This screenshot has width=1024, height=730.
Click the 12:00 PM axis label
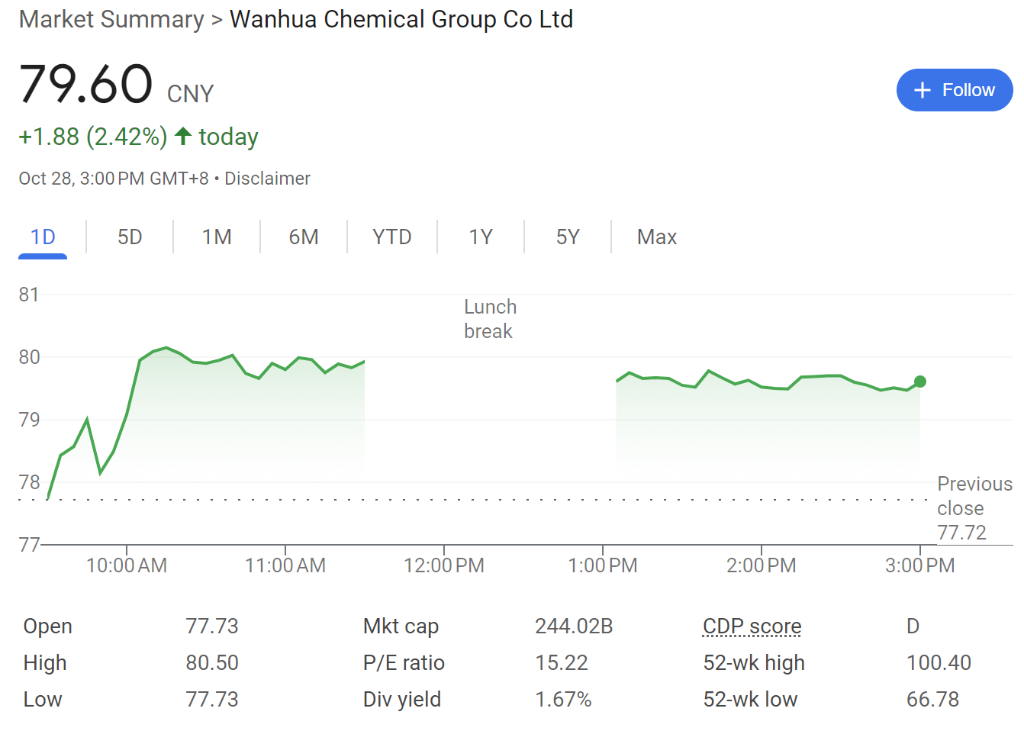(x=444, y=566)
